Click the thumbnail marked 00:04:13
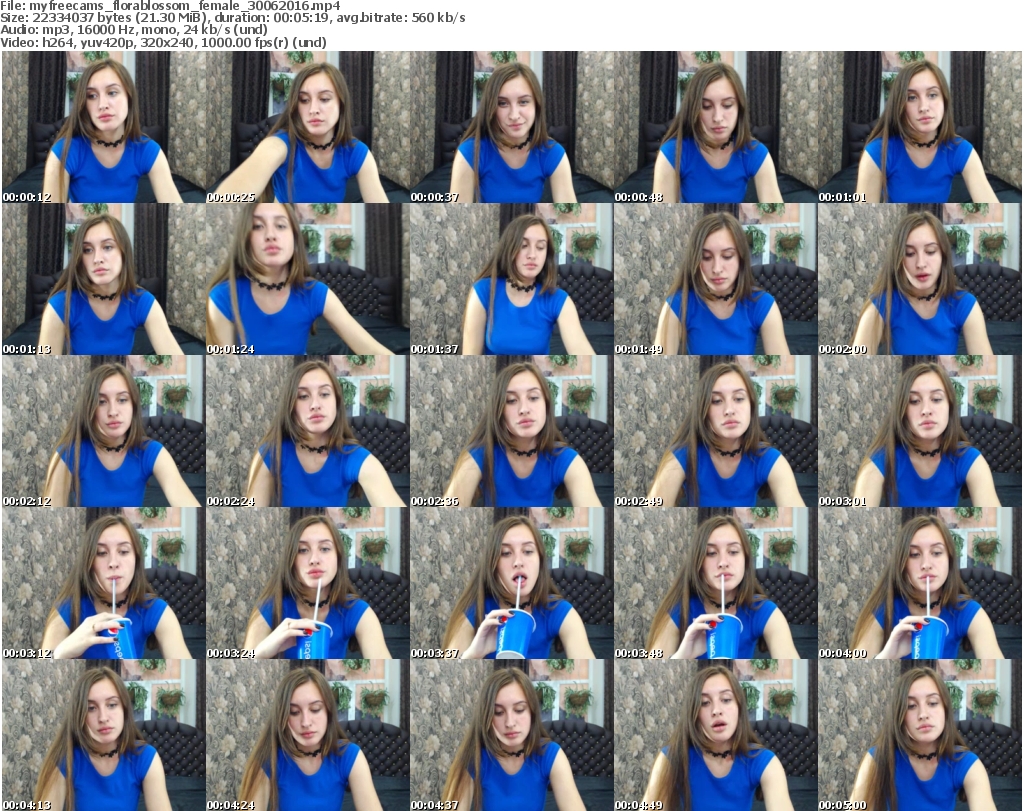 [102, 735]
